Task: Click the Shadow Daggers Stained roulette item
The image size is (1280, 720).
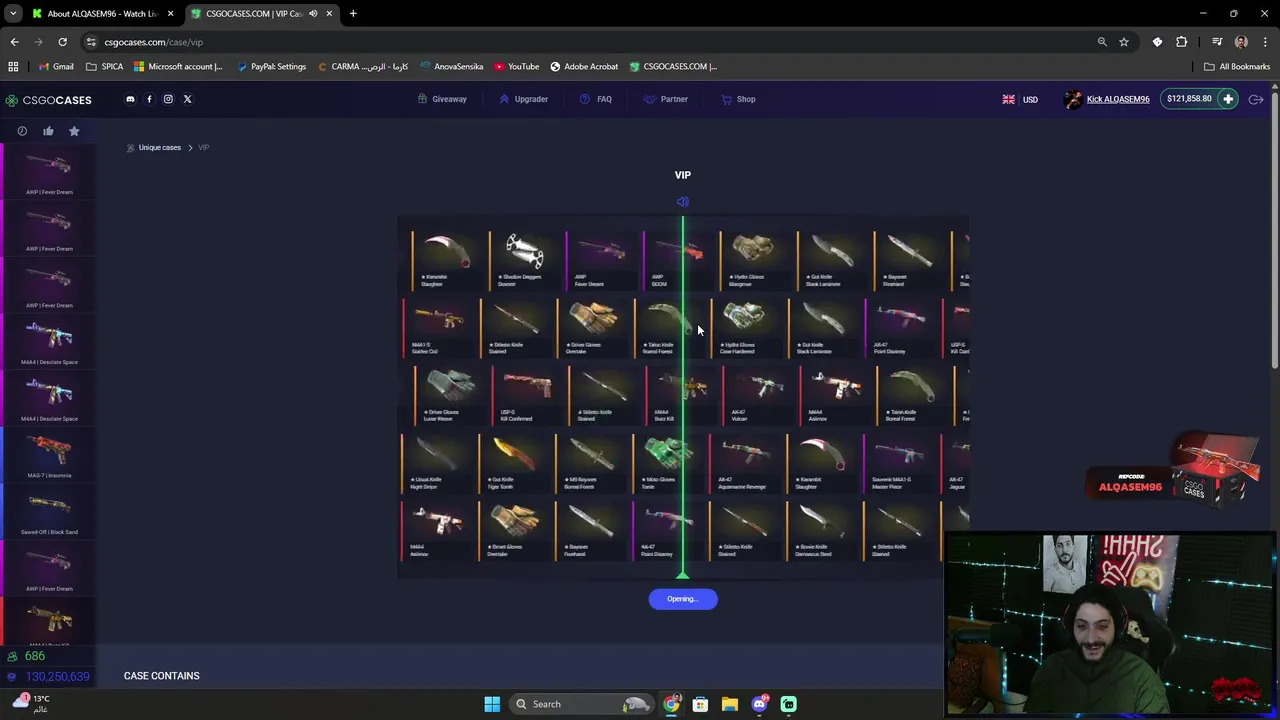Action: (524, 260)
